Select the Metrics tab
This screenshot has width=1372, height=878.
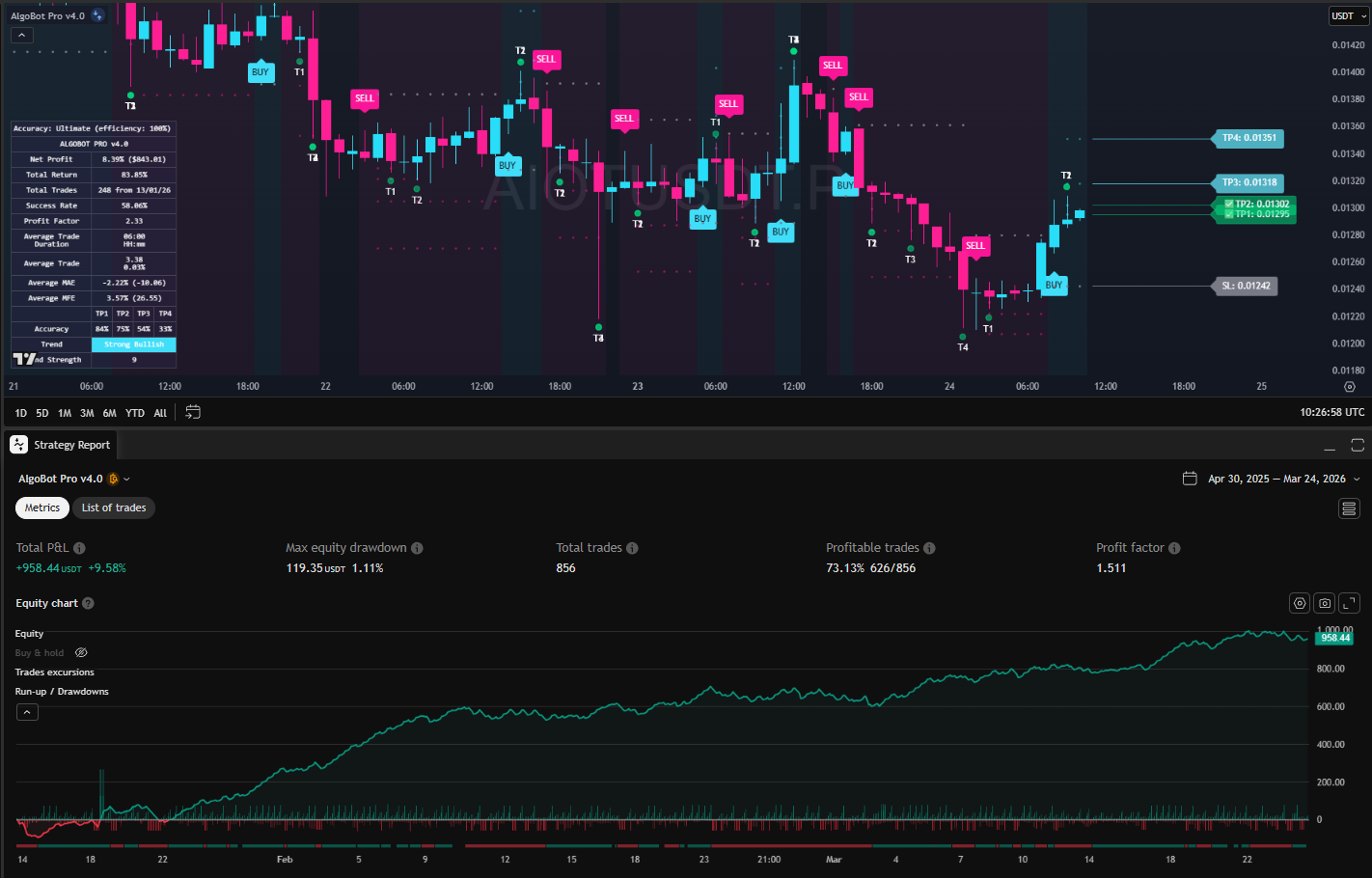point(42,508)
